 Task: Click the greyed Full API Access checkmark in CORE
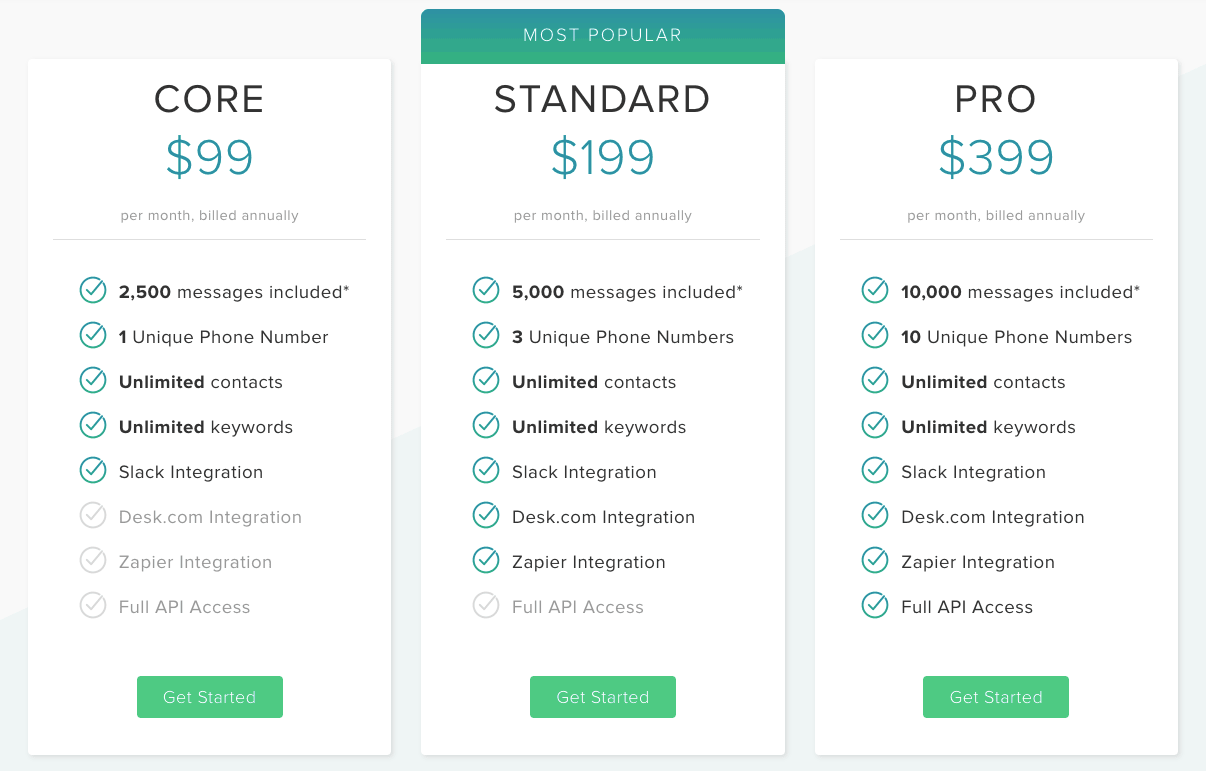[93, 606]
